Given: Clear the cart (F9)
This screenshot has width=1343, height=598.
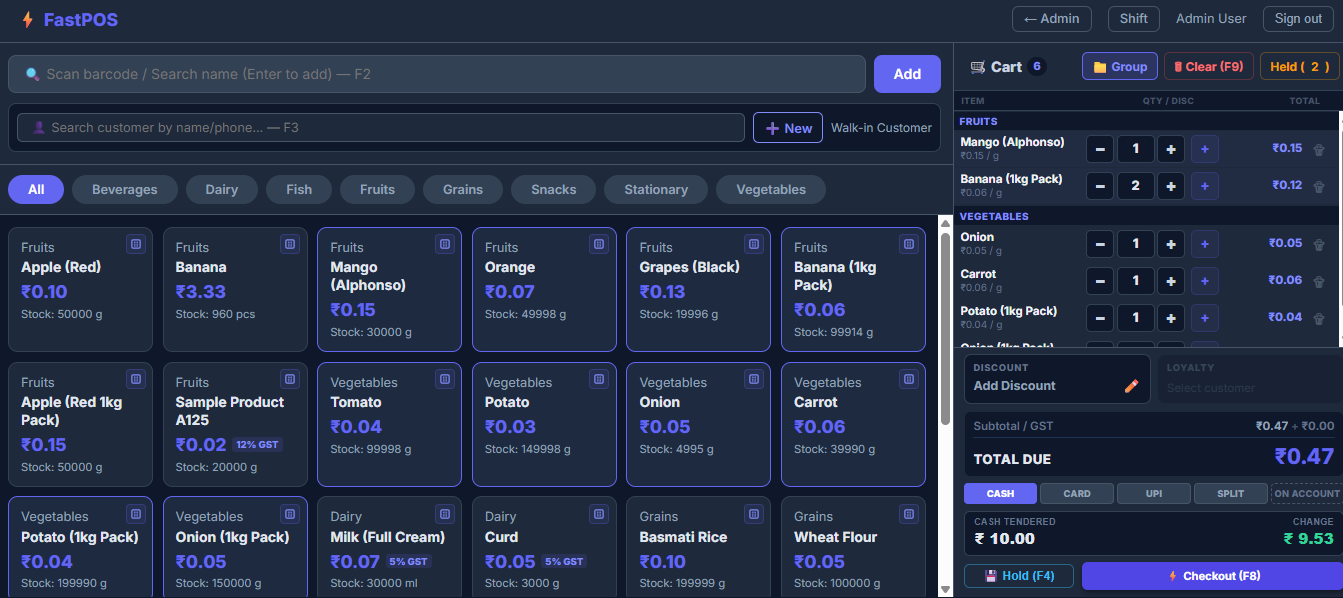Looking at the screenshot, I should click(1208, 67).
